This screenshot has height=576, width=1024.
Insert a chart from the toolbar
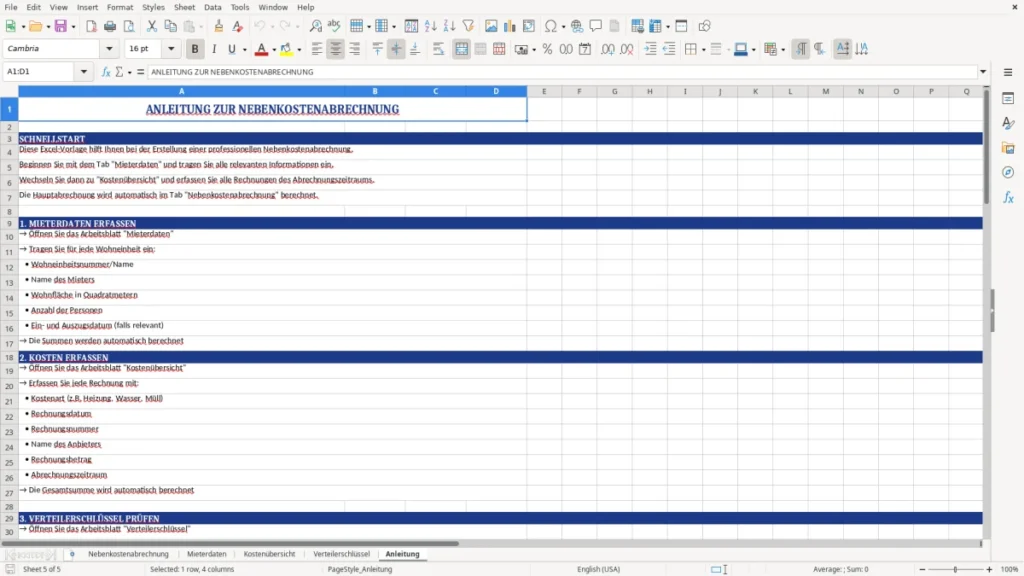click(x=510, y=26)
